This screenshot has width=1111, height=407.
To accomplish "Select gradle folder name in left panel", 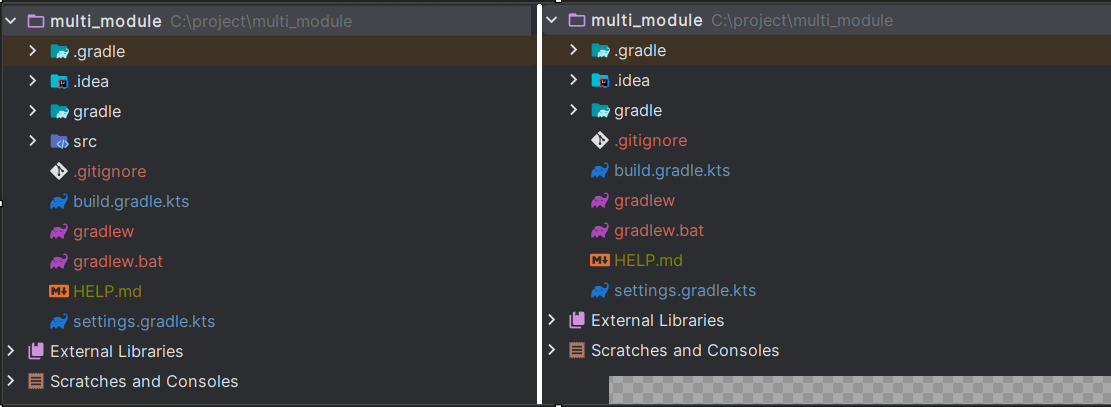I will 97,112.
